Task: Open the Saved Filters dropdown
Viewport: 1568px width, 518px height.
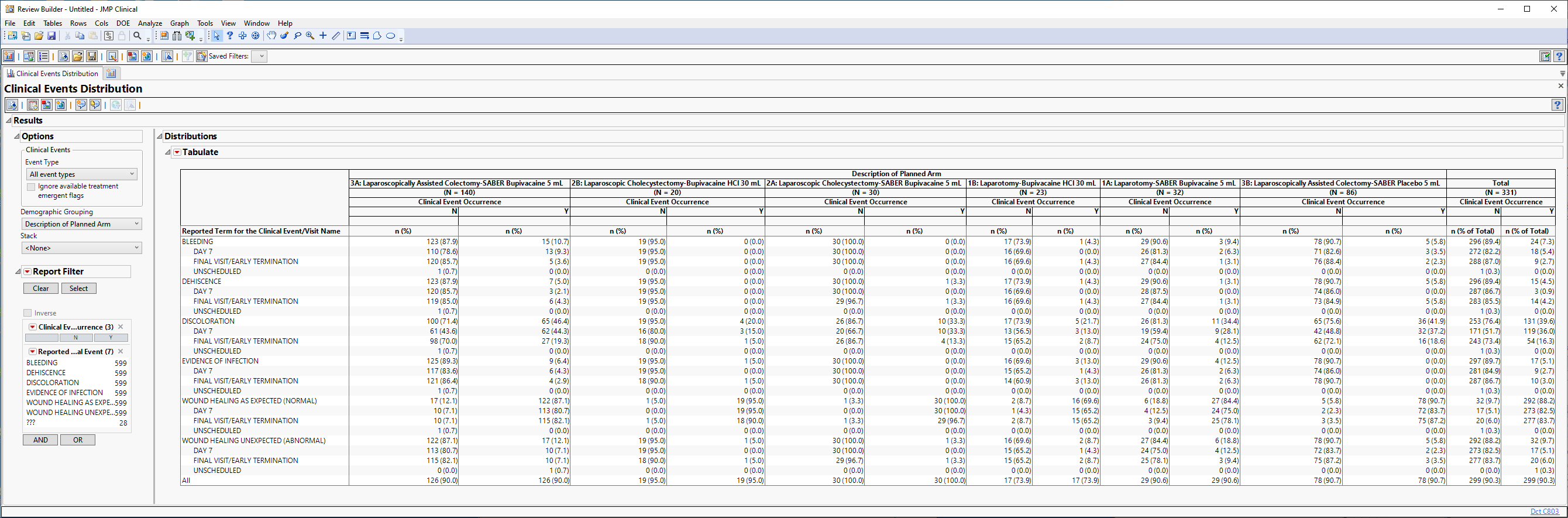Action: point(260,56)
